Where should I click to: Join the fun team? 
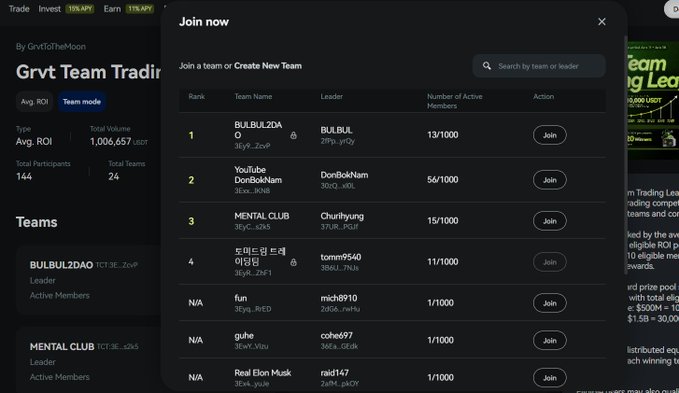[550, 303]
